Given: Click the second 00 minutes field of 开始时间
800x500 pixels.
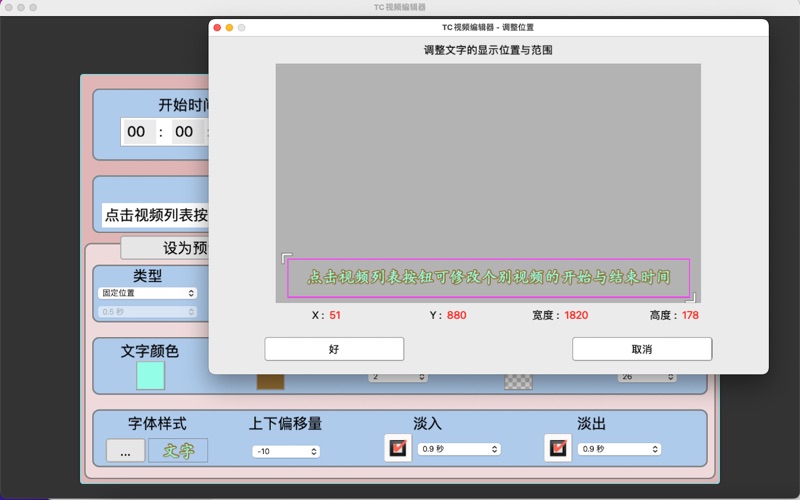Looking at the screenshot, I should (185, 132).
